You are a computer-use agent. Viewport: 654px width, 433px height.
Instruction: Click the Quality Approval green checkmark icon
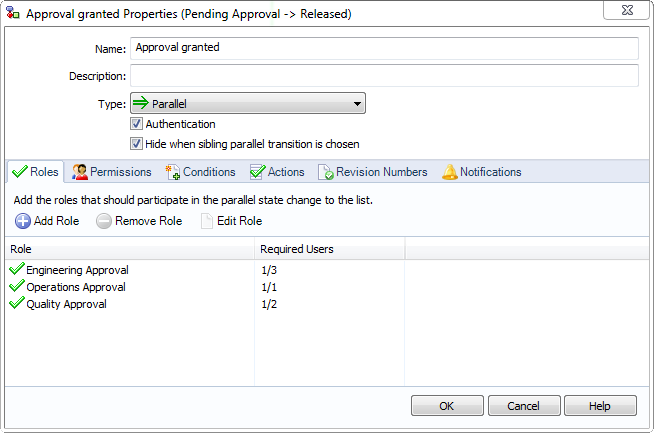click(x=16, y=304)
